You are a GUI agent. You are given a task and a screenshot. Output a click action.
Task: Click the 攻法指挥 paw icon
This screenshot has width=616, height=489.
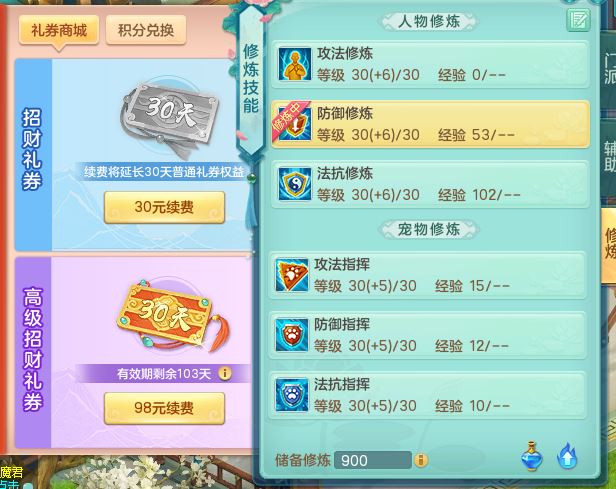[292, 275]
